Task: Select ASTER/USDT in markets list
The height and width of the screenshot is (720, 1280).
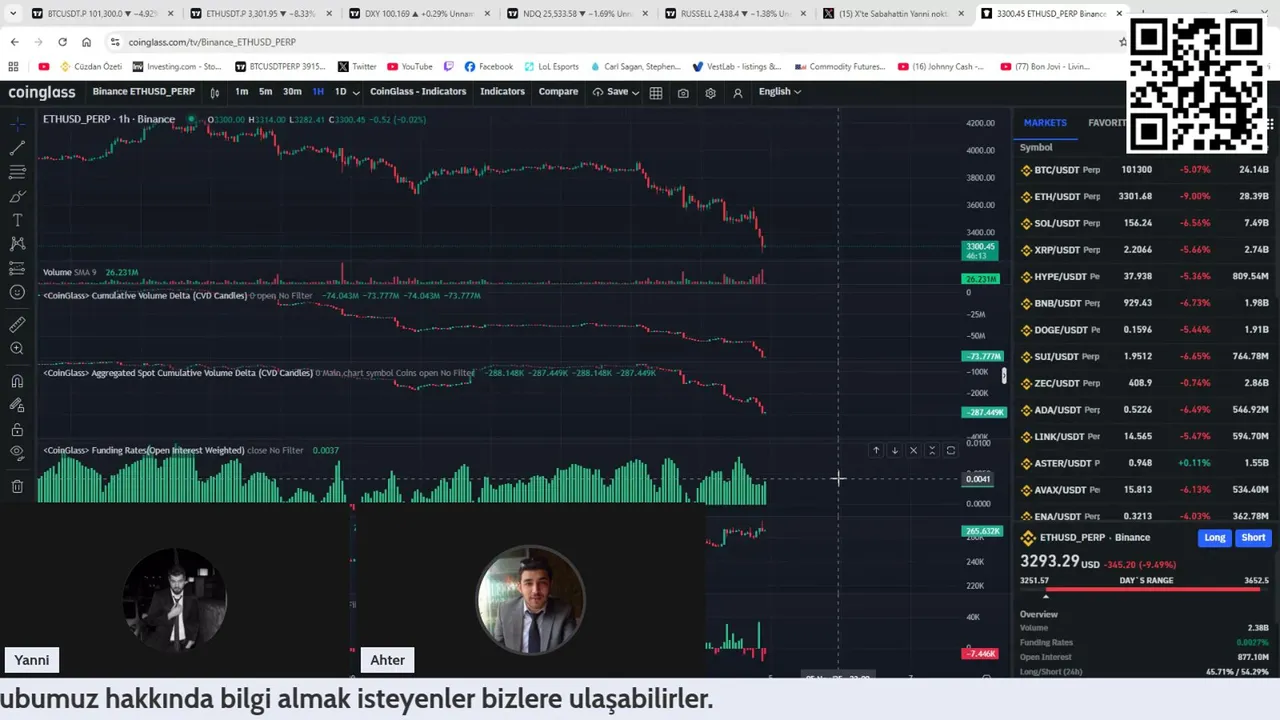Action: click(1144, 463)
